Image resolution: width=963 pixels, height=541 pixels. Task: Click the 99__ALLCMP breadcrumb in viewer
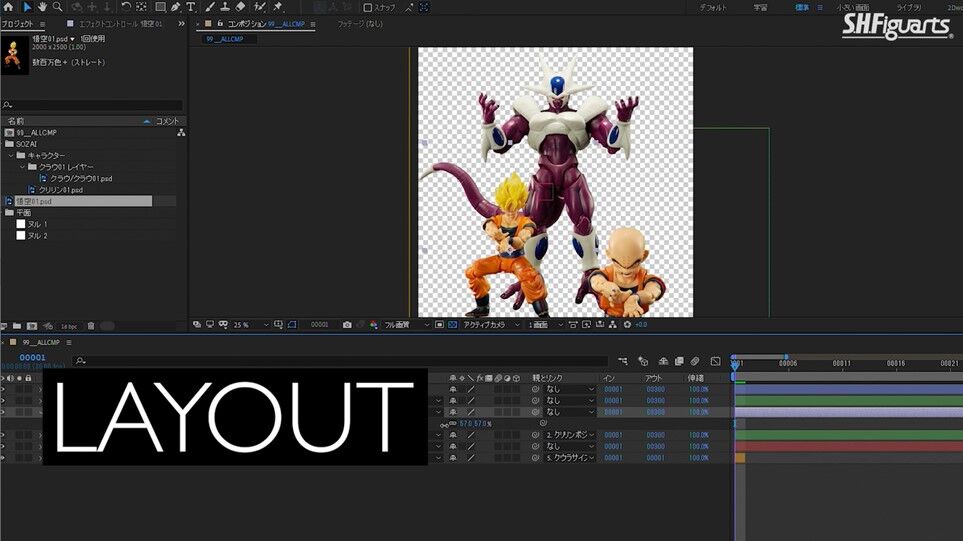pos(225,39)
